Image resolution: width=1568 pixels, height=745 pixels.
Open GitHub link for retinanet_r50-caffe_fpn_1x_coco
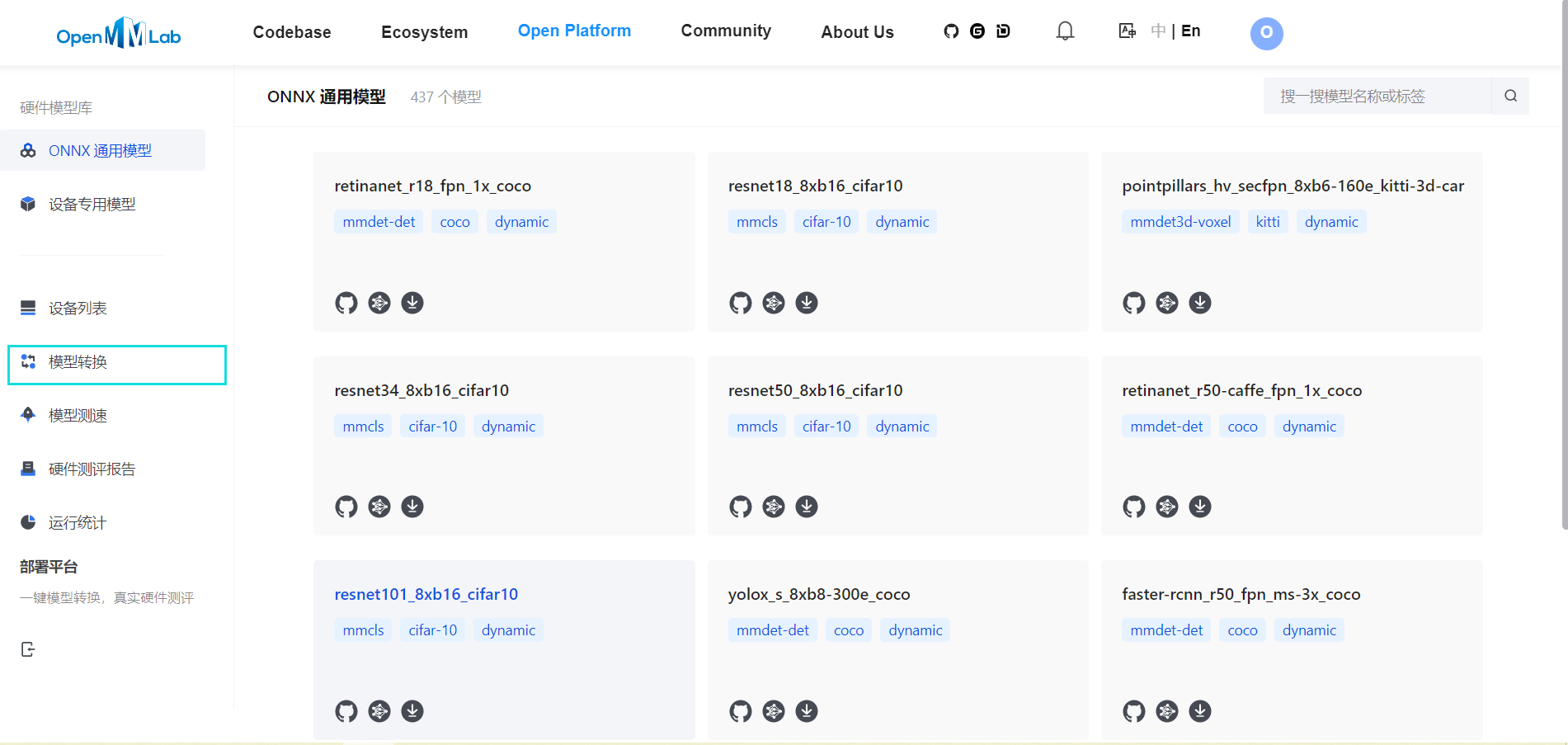click(1134, 507)
